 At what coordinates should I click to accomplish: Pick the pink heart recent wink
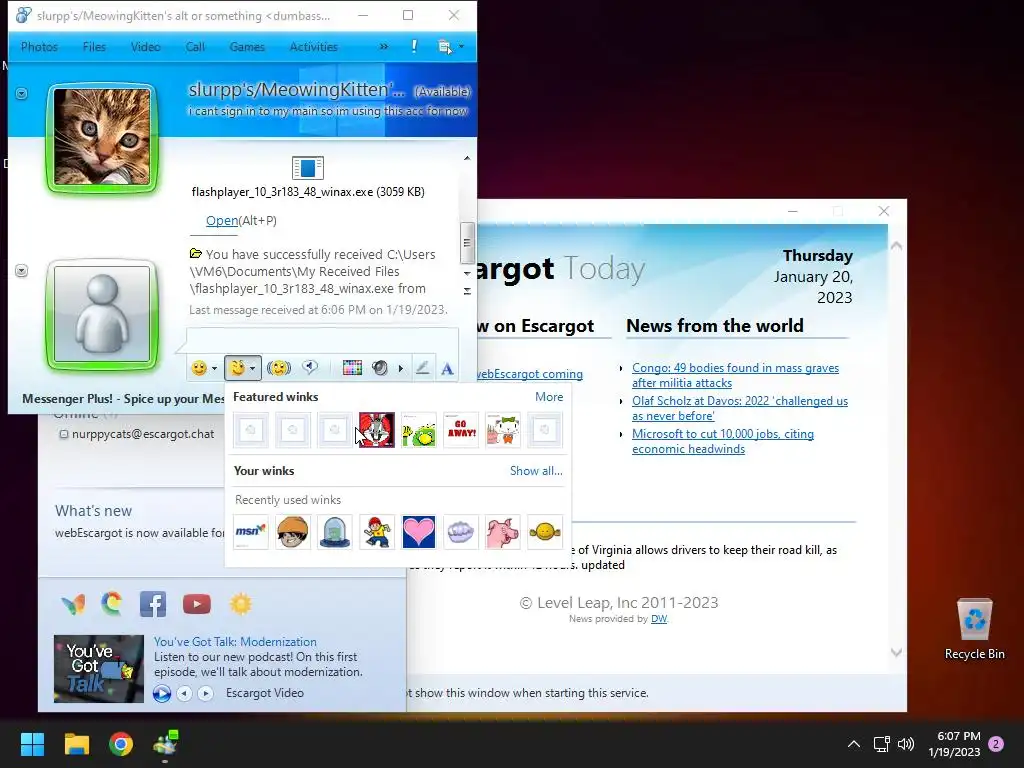[419, 532]
